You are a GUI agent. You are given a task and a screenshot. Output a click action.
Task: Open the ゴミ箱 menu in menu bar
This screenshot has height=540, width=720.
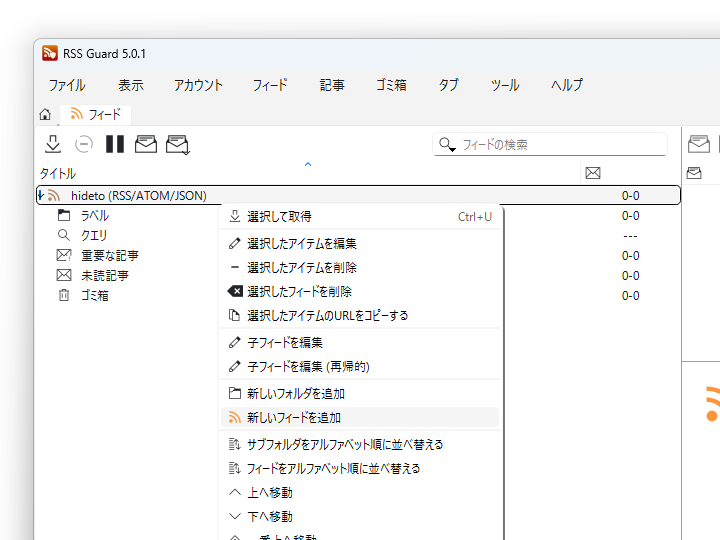(391, 85)
